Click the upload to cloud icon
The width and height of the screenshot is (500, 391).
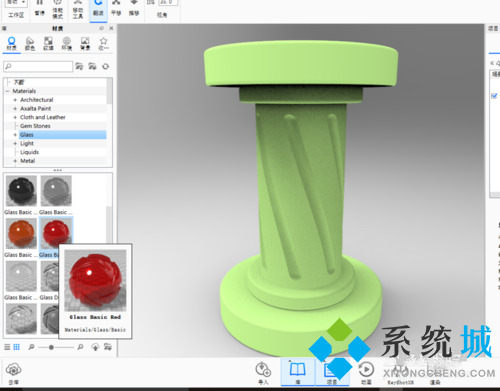[95, 347]
